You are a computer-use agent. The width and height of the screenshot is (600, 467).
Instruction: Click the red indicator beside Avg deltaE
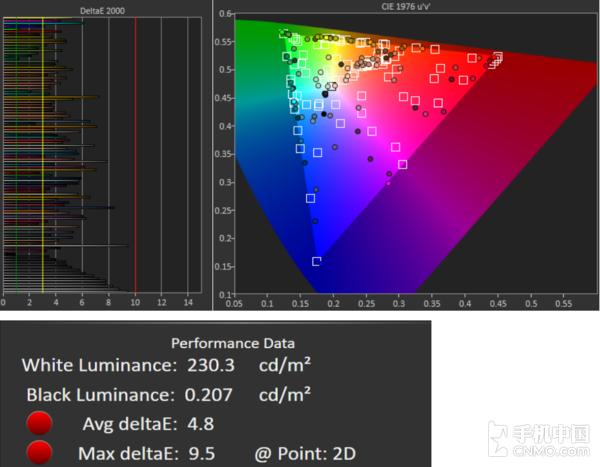tap(42, 423)
